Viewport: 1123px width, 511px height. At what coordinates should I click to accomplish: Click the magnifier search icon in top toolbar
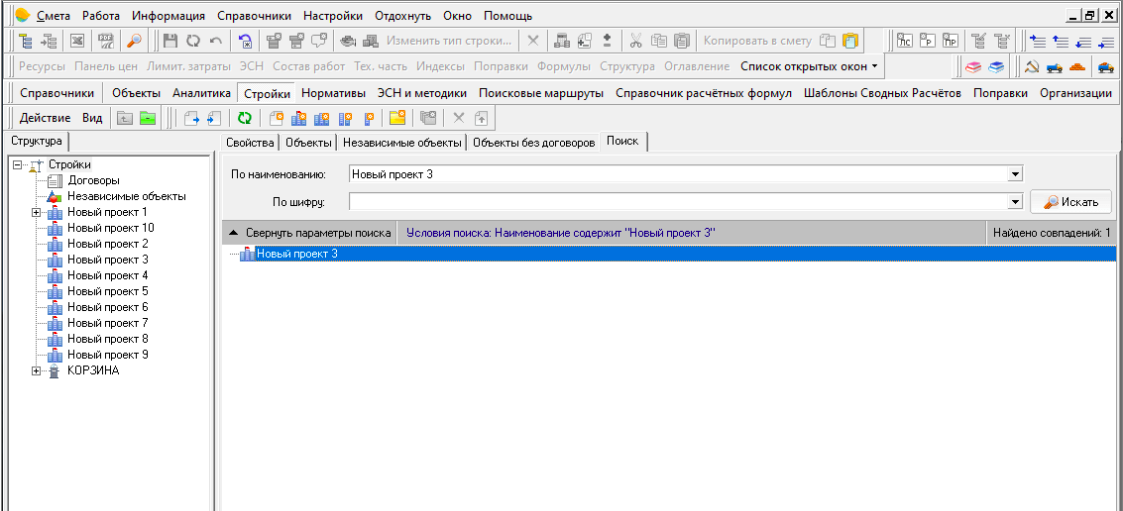[x=133, y=41]
